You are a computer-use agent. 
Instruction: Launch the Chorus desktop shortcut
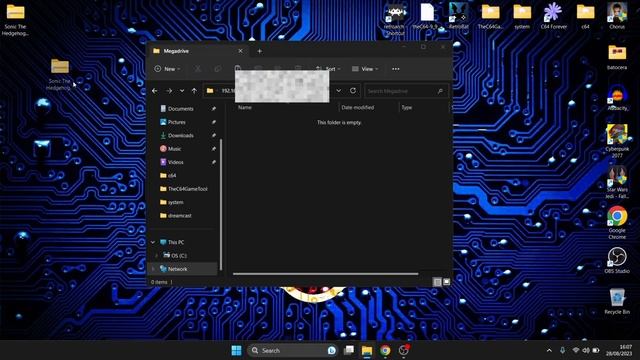pyautogui.click(x=617, y=16)
